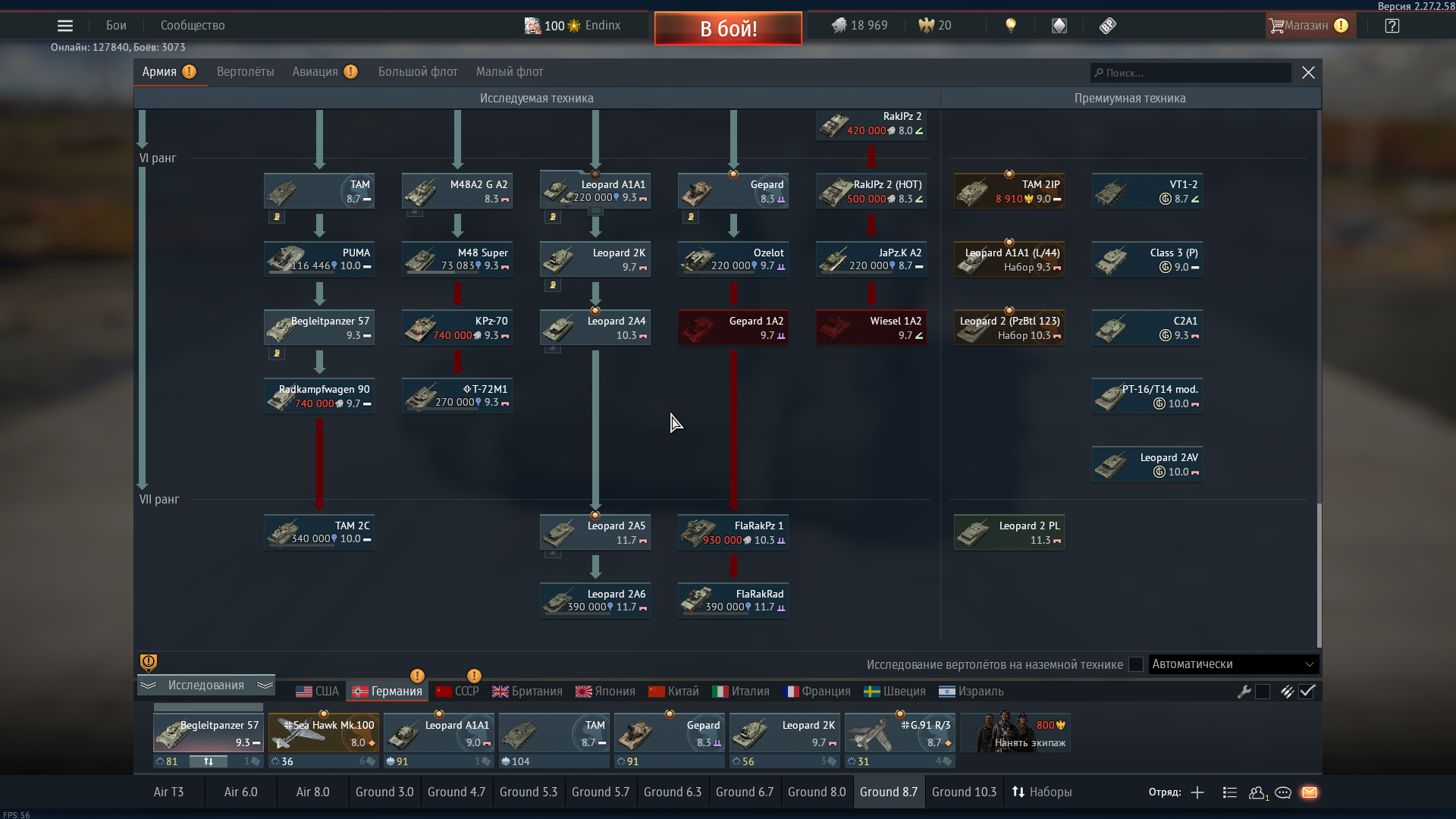The height and width of the screenshot is (819, 1456).
Task: Open the Наборы presets button
Action: 1042,792
